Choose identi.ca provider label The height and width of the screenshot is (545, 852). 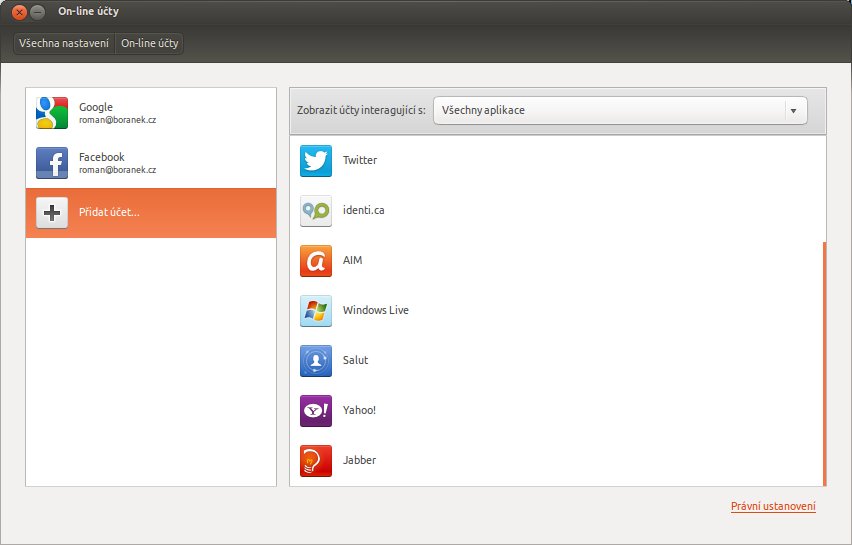(x=364, y=210)
